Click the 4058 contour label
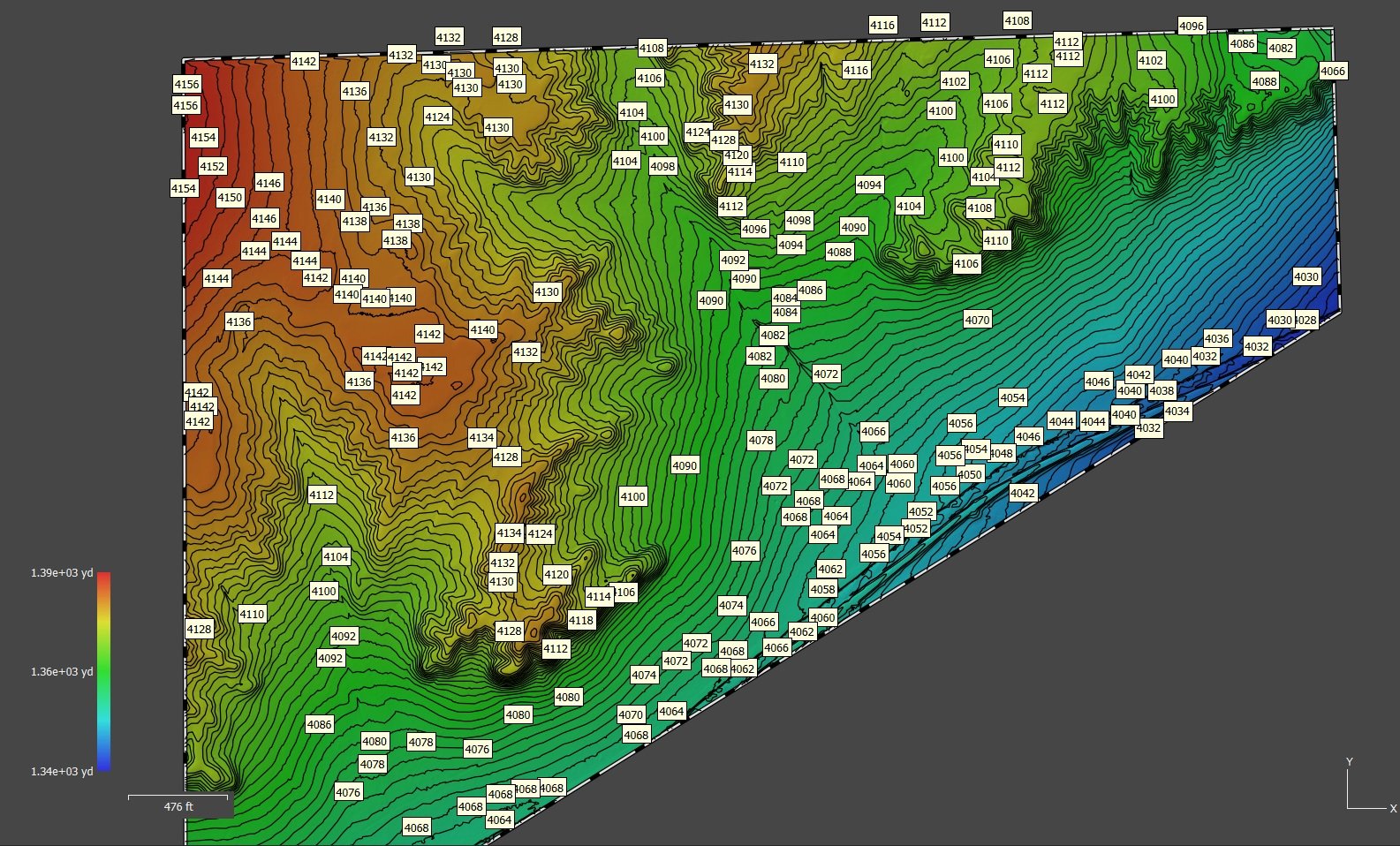This screenshot has width=1400, height=846. [822, 589]
